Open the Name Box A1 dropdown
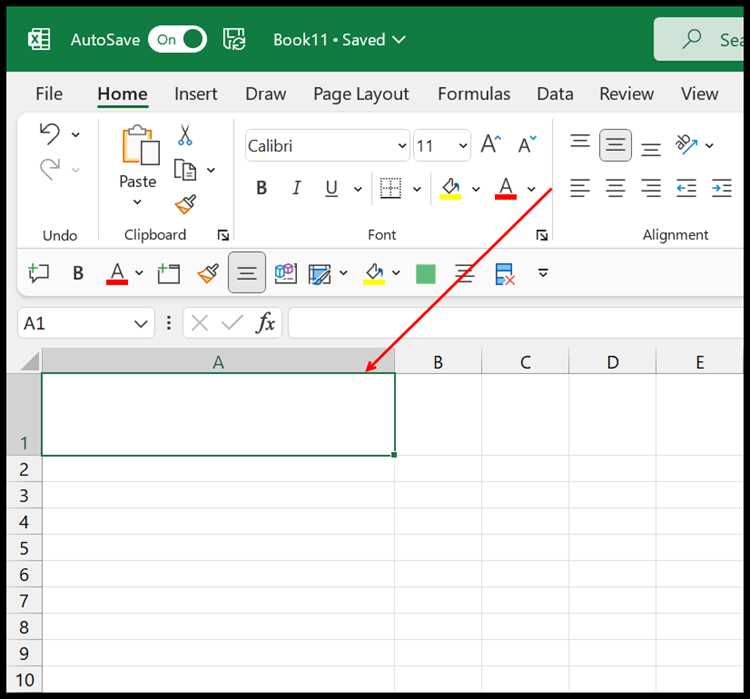750x699 pixels. click(141, 324)
